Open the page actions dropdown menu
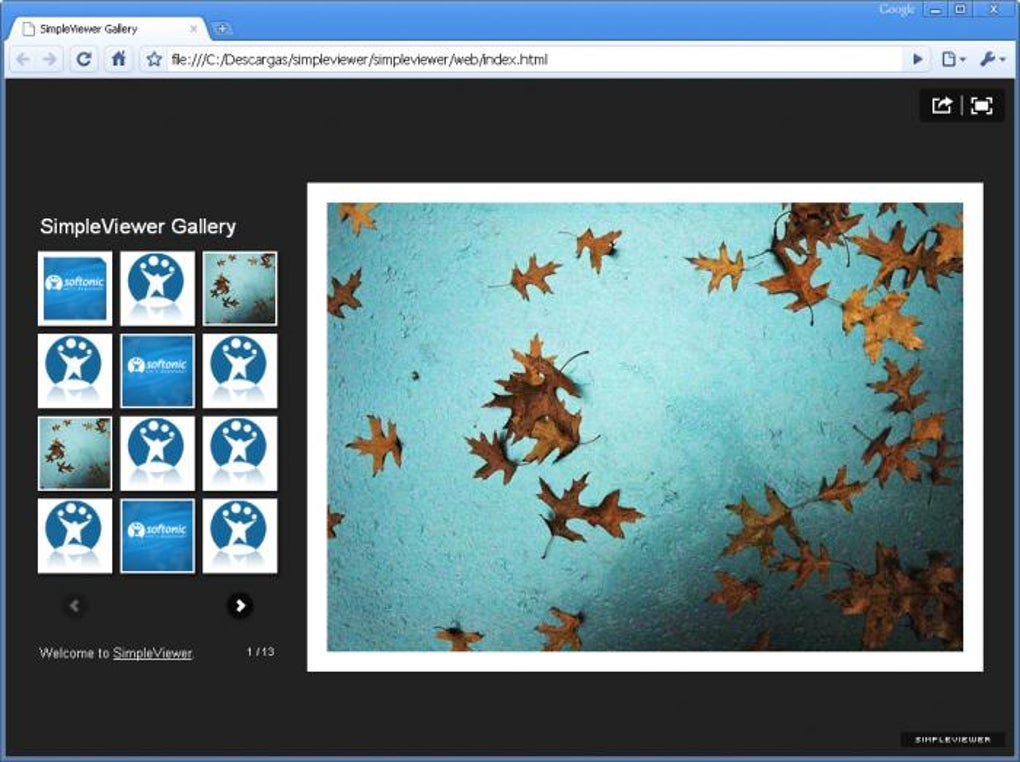Image resolution: width=1020 pixels, height=762 pixels. click(x=950, y=59)
